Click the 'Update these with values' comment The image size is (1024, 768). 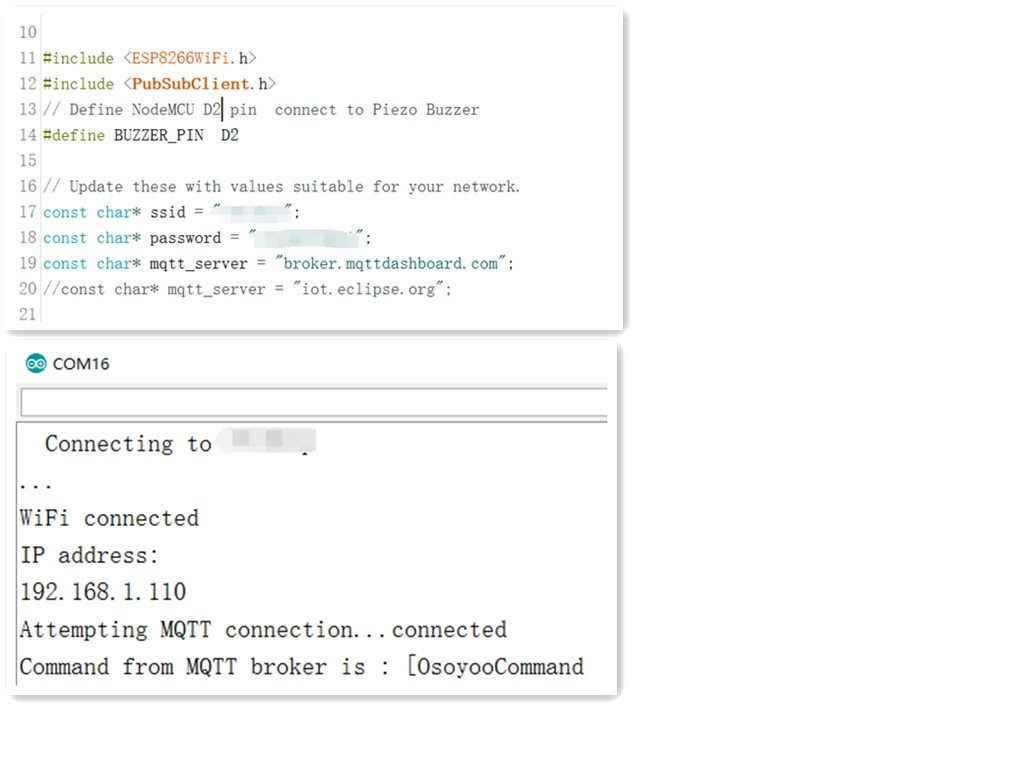point(281,187)
